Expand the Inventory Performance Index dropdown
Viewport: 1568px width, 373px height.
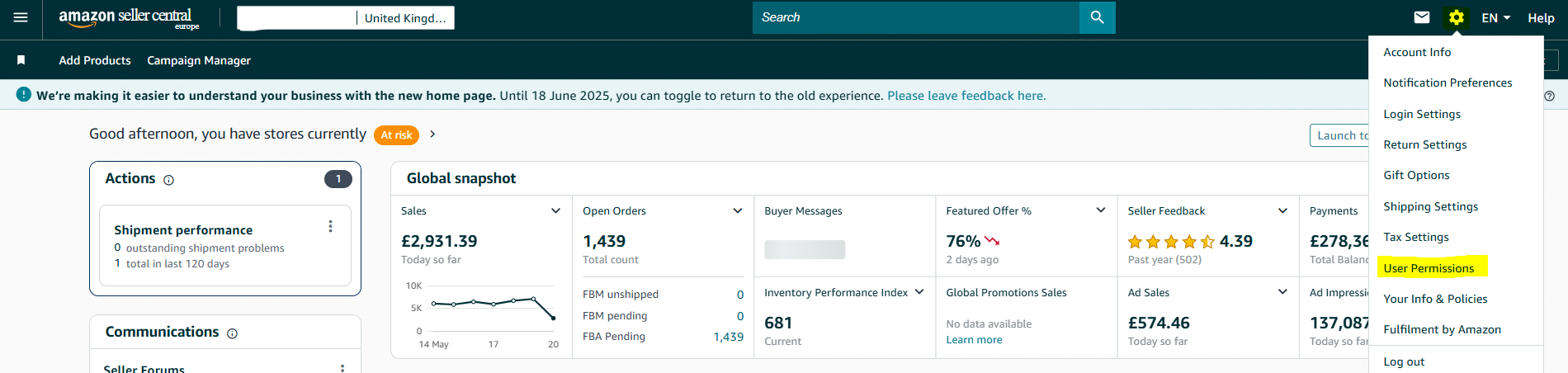click(919, 292)
